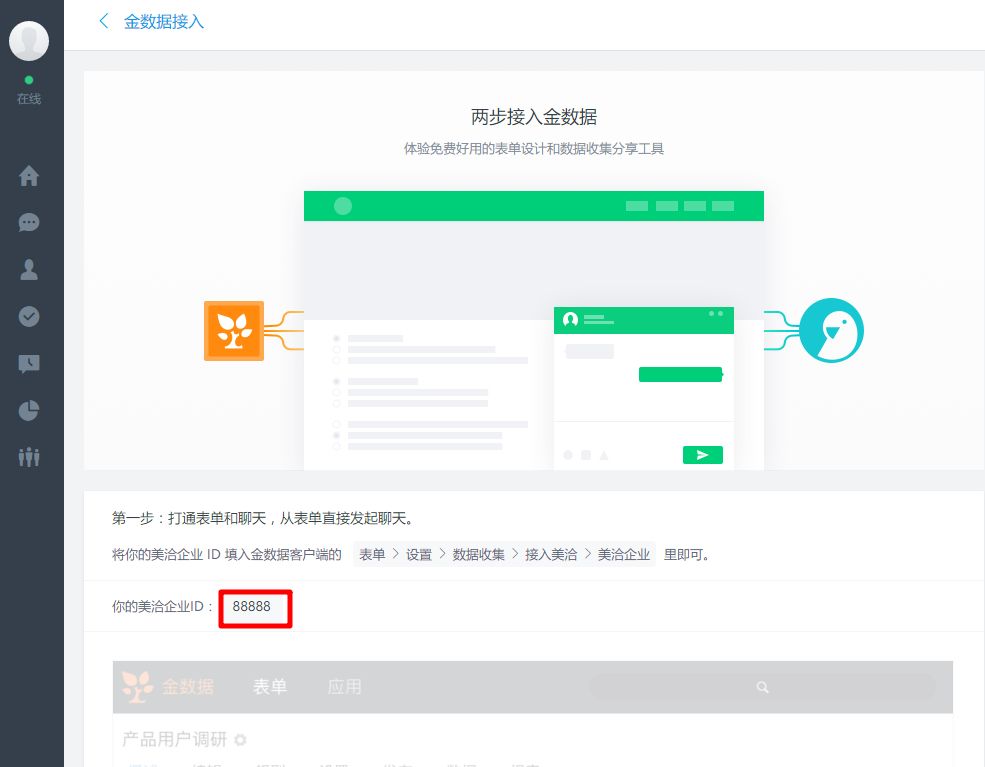Open the home icon in sidebar
The image size is (985, 767).
tap(29, 176)
